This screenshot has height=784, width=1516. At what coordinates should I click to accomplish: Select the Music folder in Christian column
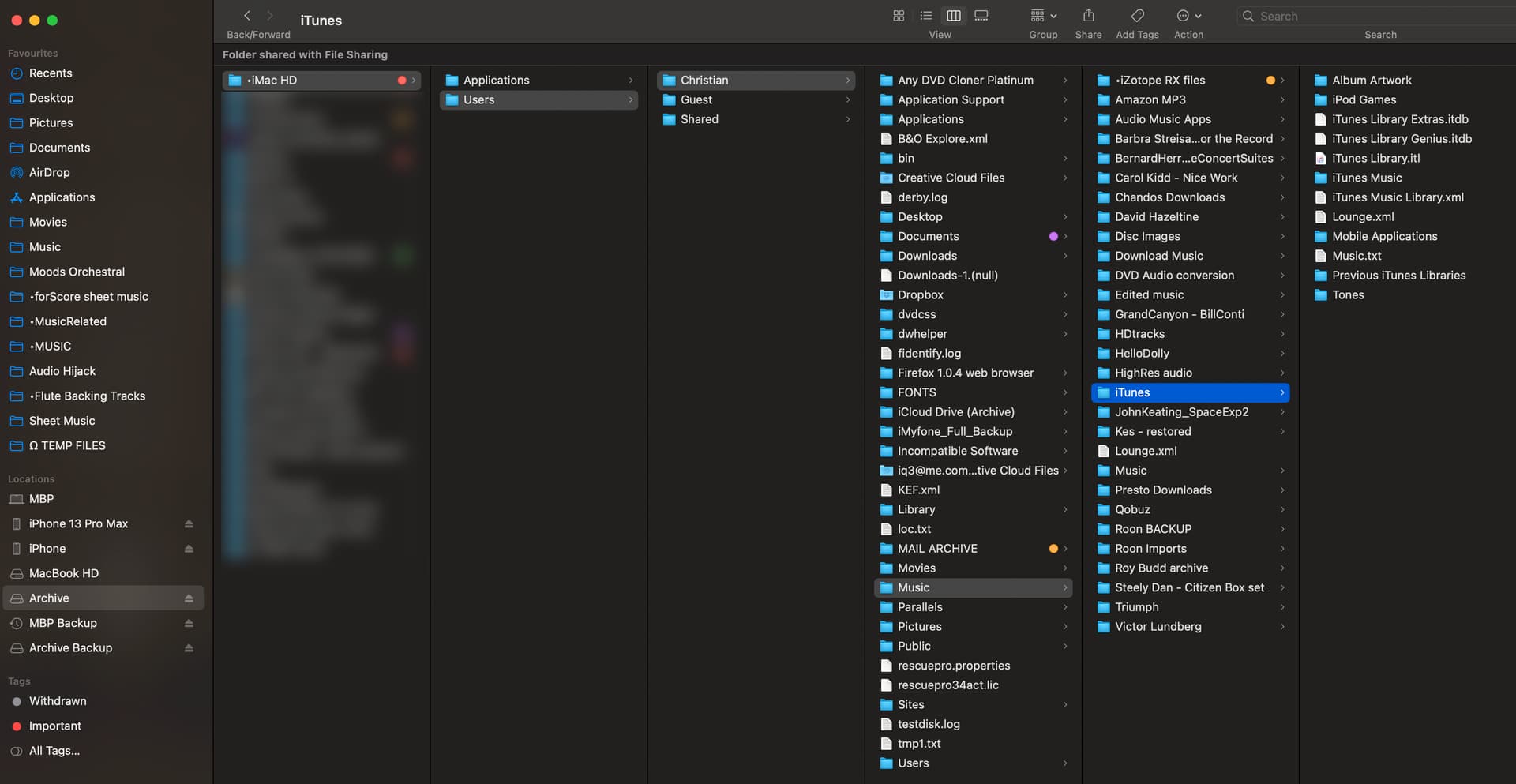coord(974,587)
